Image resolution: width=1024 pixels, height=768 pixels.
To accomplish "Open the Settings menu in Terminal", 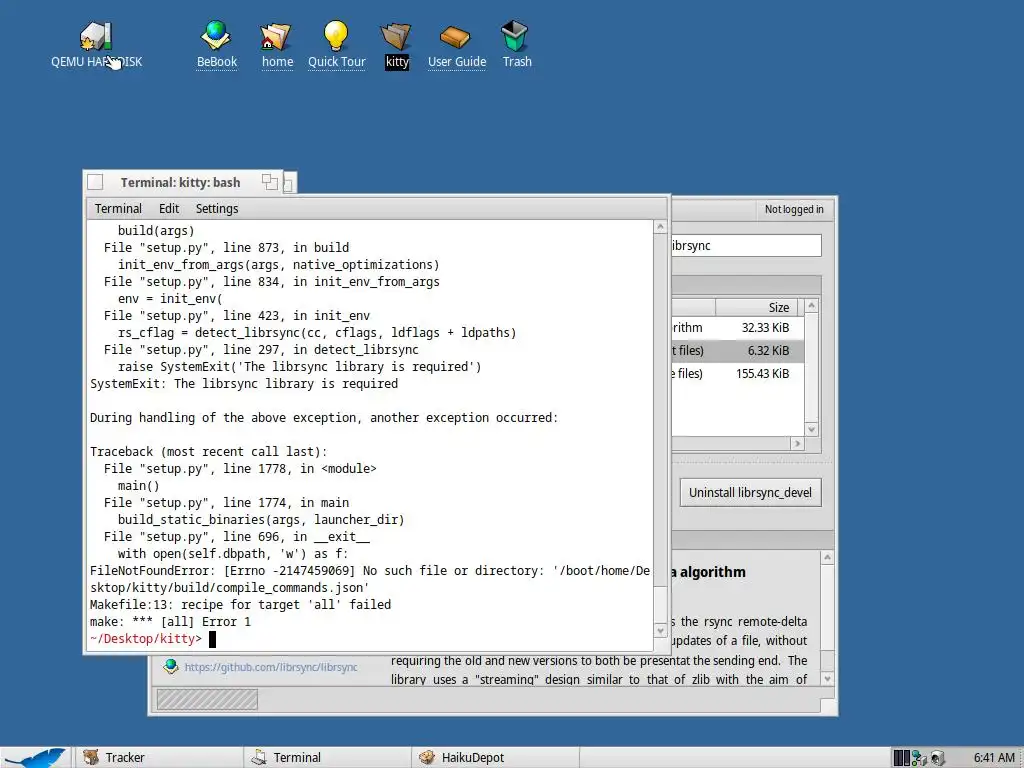I will pos(217,208).
